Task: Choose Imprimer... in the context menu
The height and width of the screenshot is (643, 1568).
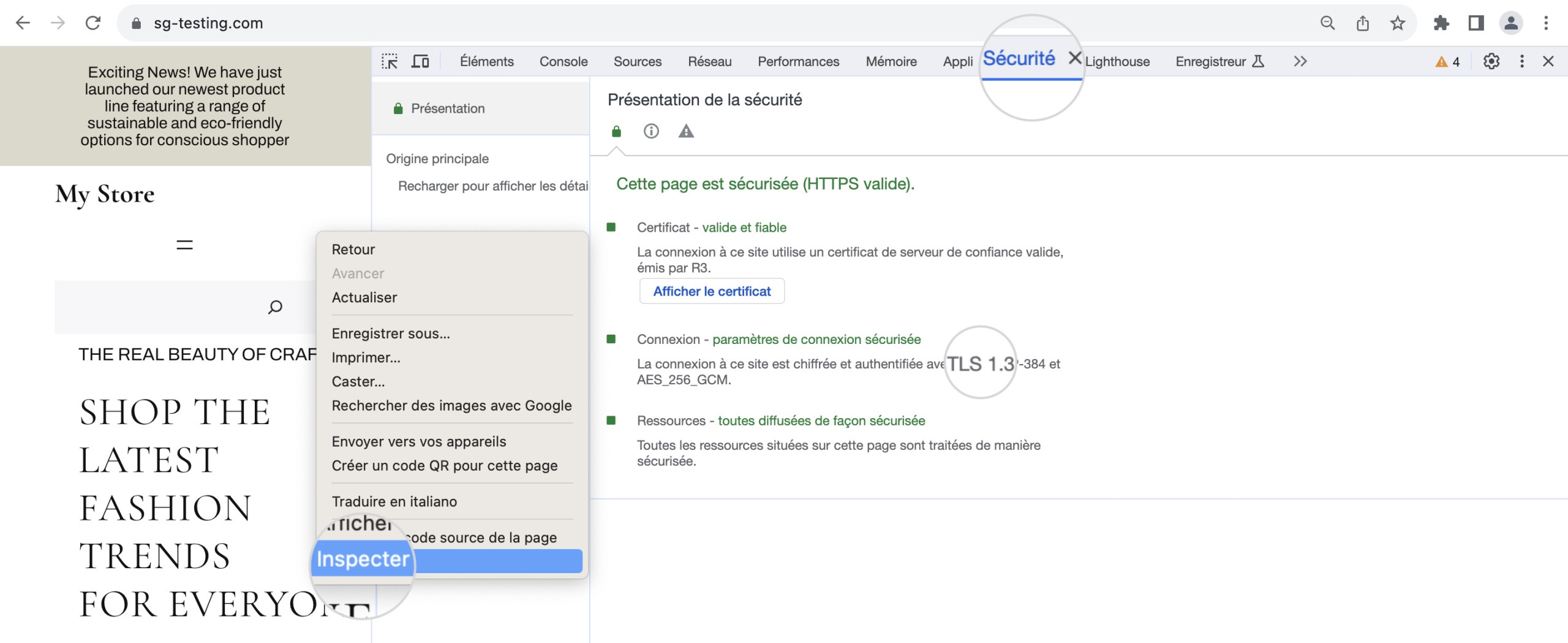Action: click(452, 357)
